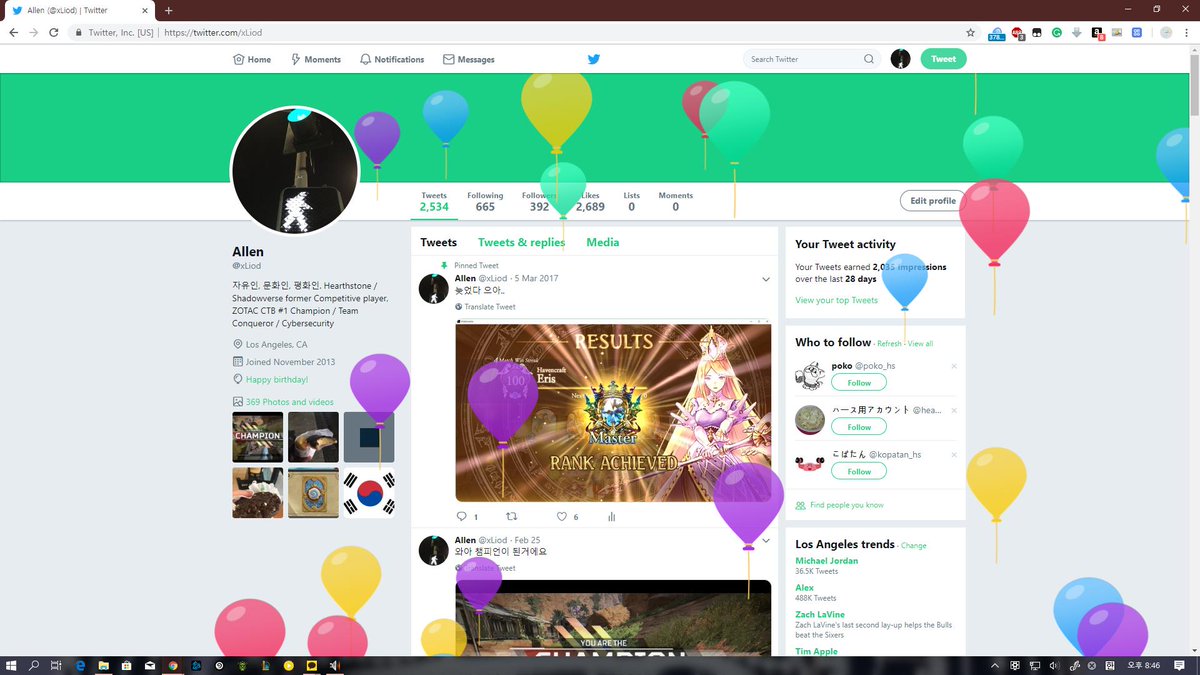Go to Twitter Home in navbar
Viewport: 1200px width, 675px height.
click(252, 59)
